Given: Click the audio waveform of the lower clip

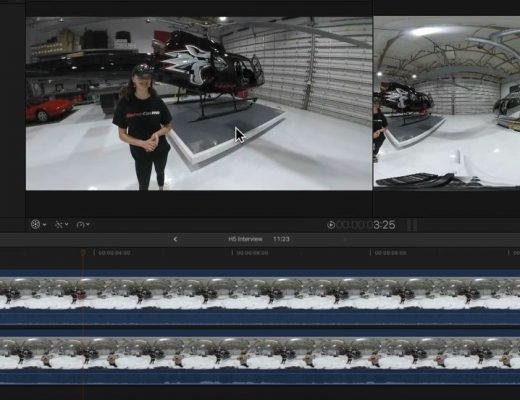Looking at the screenshot, I should (260, 377).
